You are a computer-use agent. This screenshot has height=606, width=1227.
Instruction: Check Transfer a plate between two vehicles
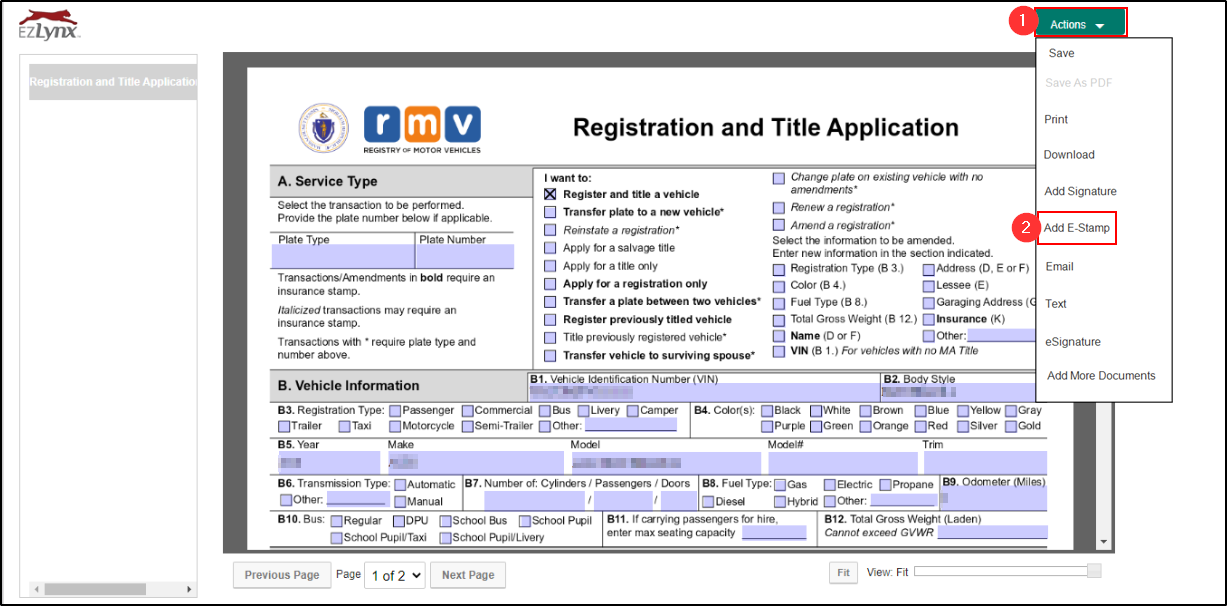(550, 301)
